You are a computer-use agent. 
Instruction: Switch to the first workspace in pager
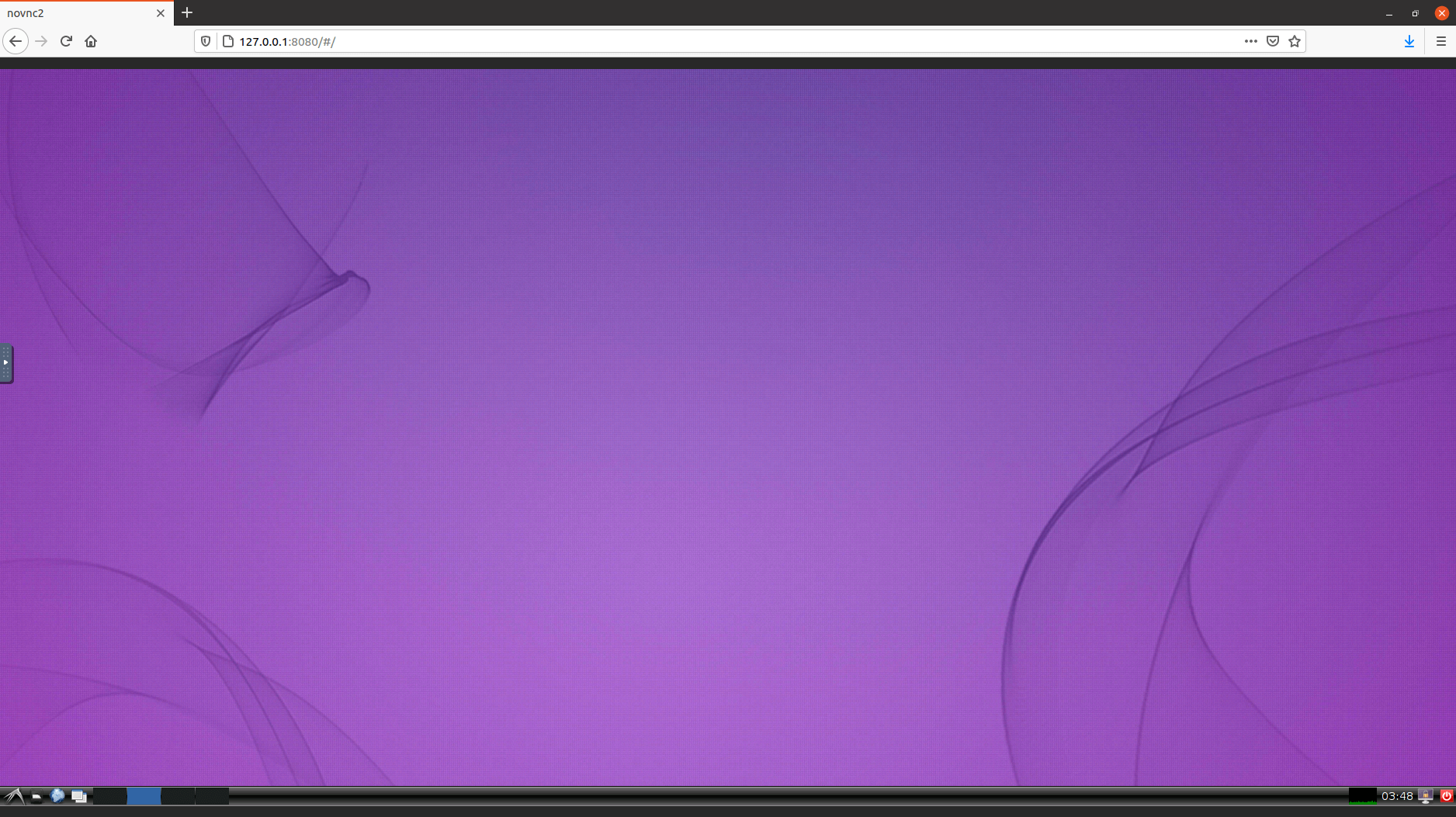click(x=110, y=796)
